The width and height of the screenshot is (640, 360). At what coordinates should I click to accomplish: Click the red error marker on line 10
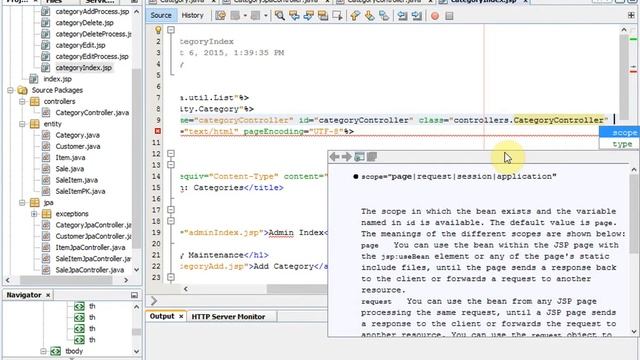click(158, 131)
